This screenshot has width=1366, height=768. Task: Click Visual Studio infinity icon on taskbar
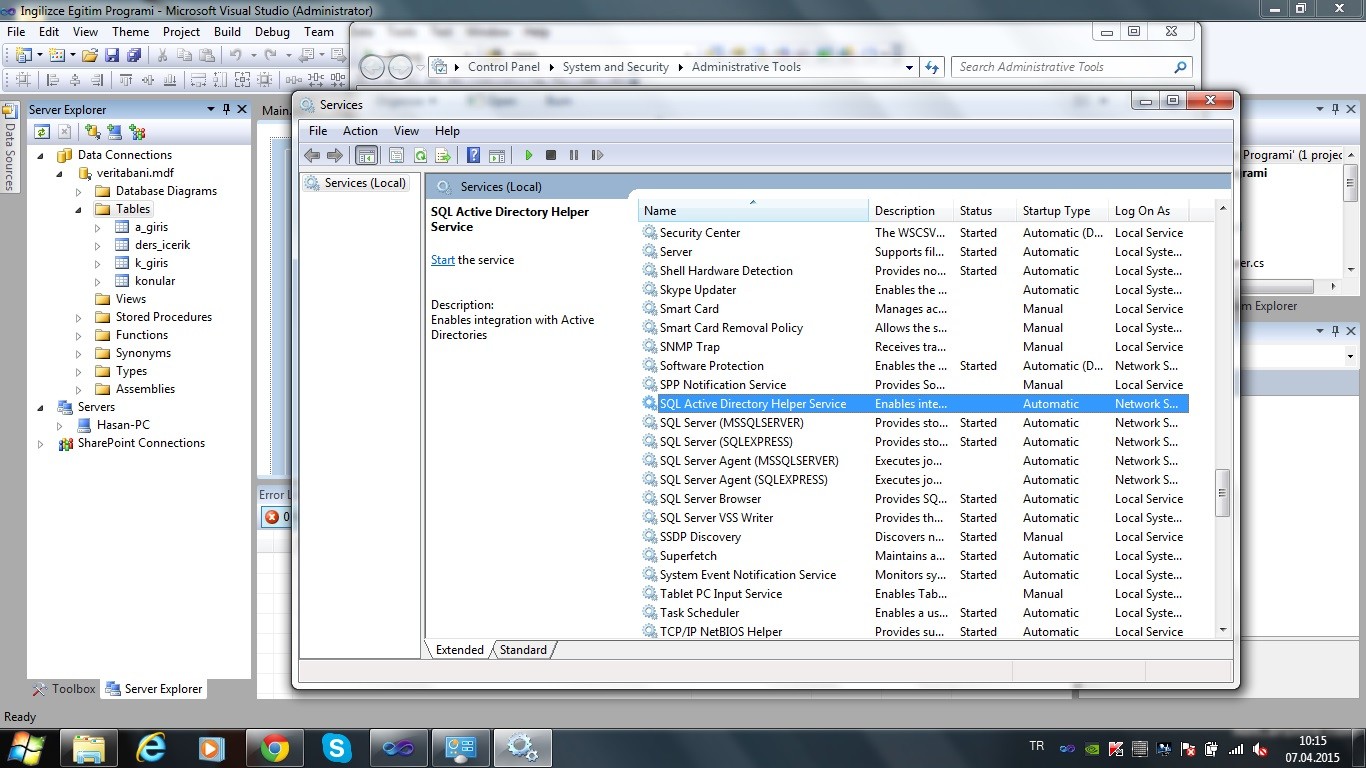pyautogui.click(x=398, y=748)
